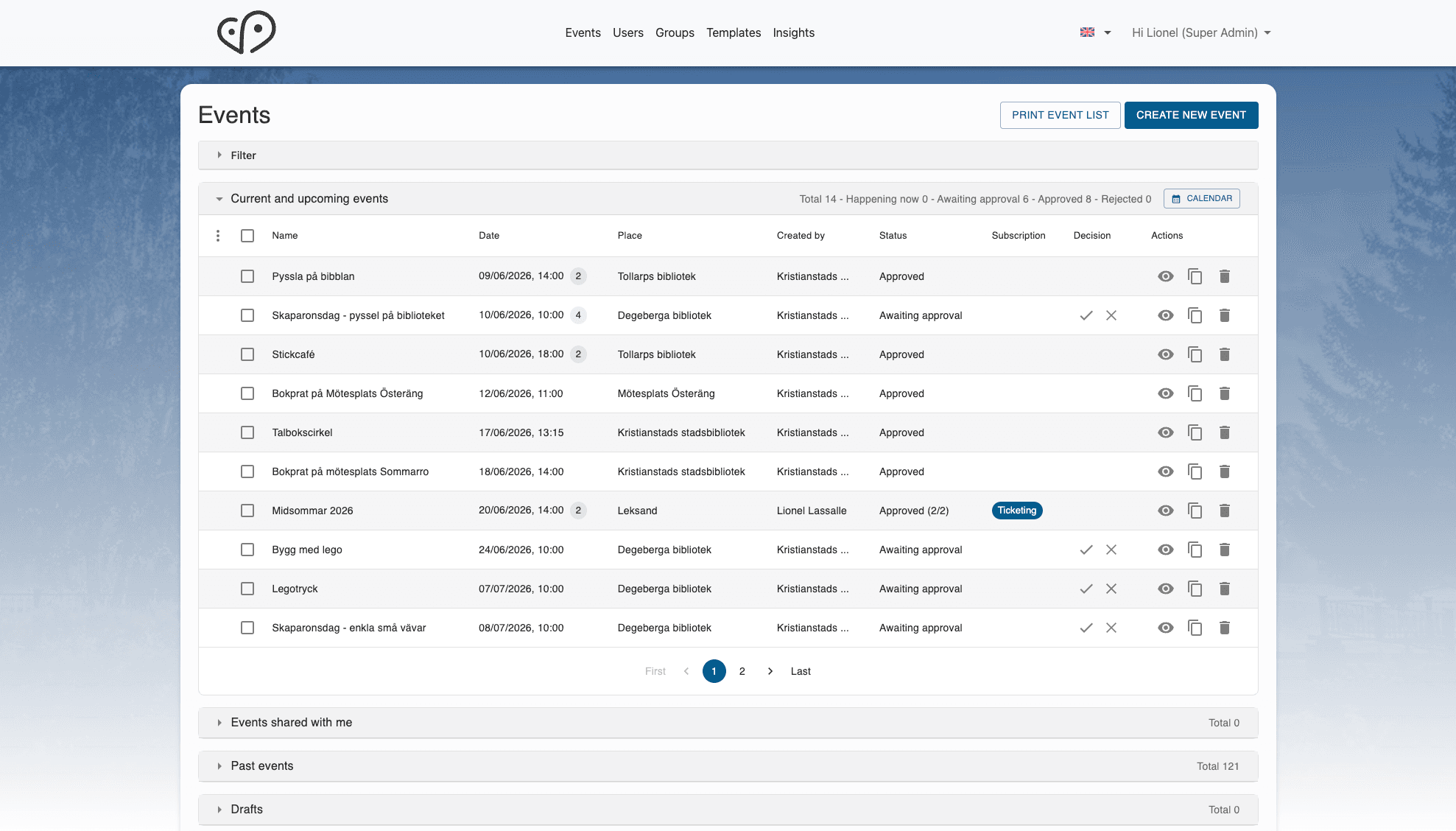The image size is (1456, 831).
Task: Delete the Talbokscirkel event
Action: 1224,432
